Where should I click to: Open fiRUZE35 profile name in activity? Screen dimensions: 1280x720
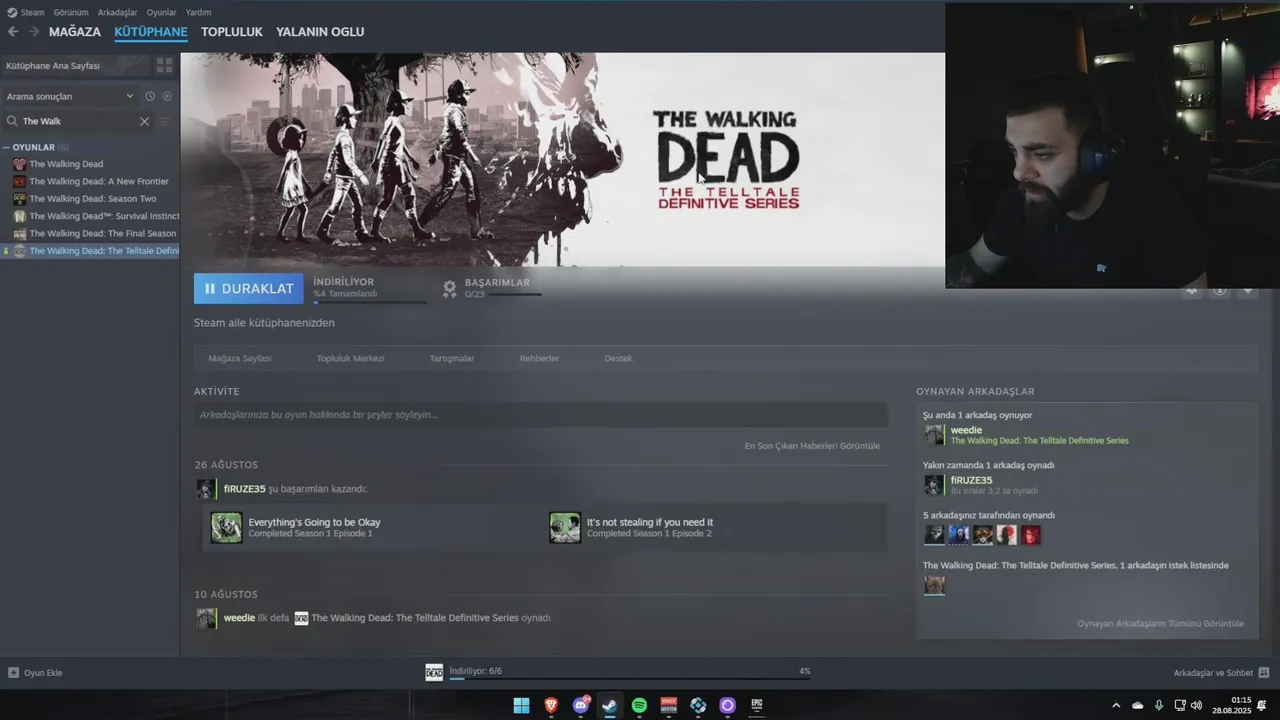[x=245, y=489]
